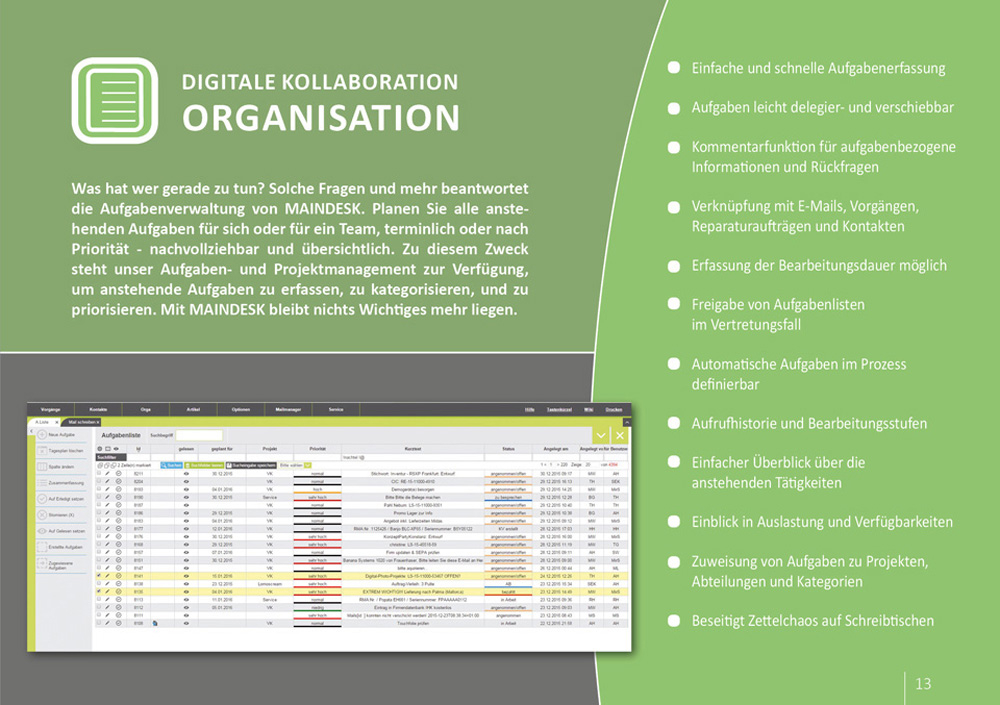Click the eye icon in the table header

click(116, 449)
